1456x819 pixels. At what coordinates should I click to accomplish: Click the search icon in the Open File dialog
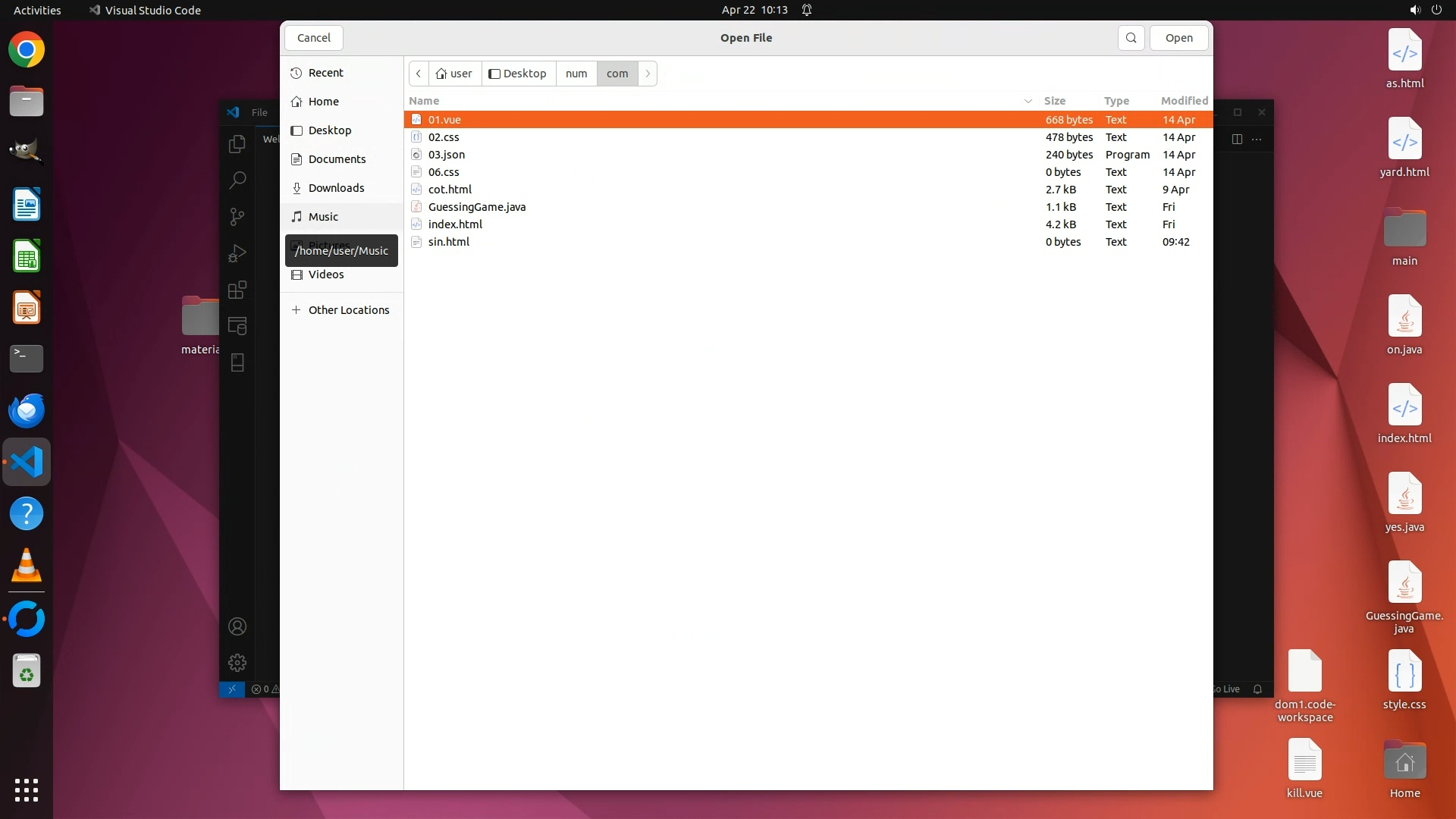[1131, 38]
